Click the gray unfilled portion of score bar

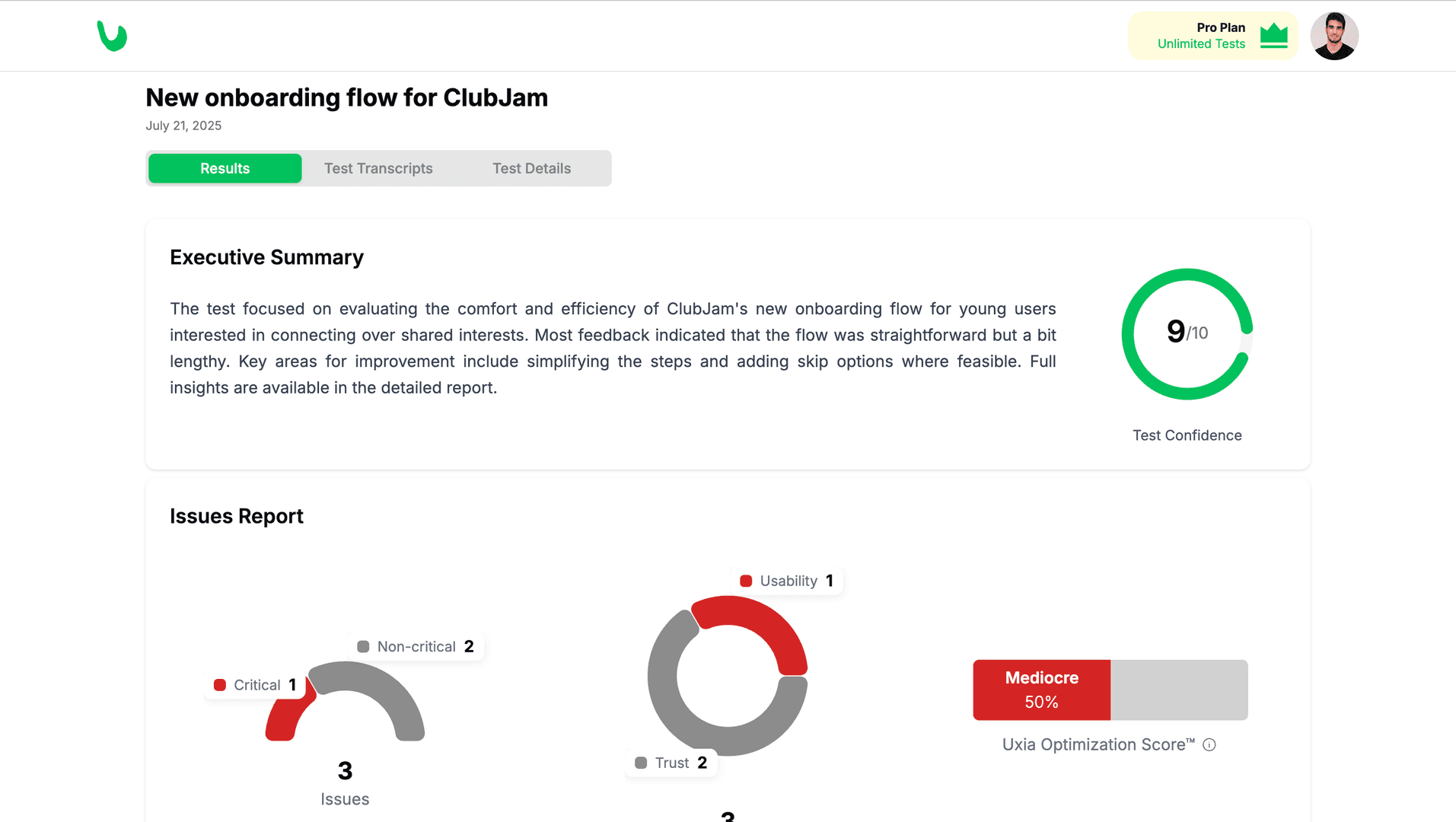click(1179, 690)
